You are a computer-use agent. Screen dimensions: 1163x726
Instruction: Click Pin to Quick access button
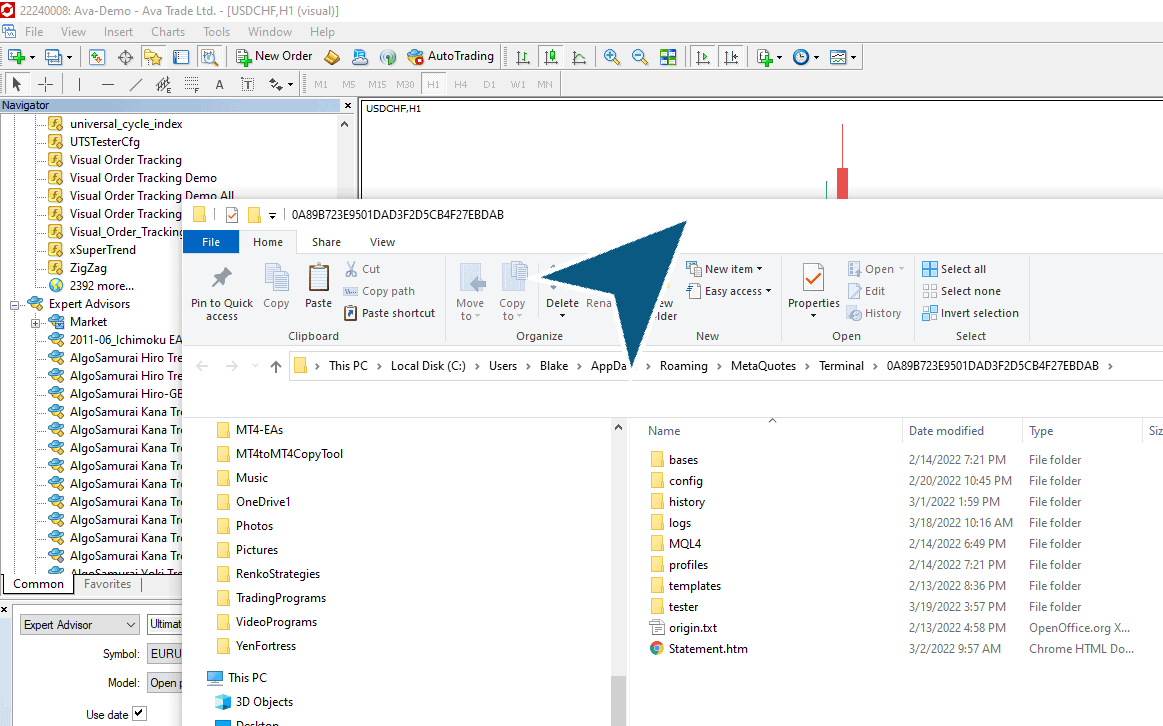pos(222,293)
